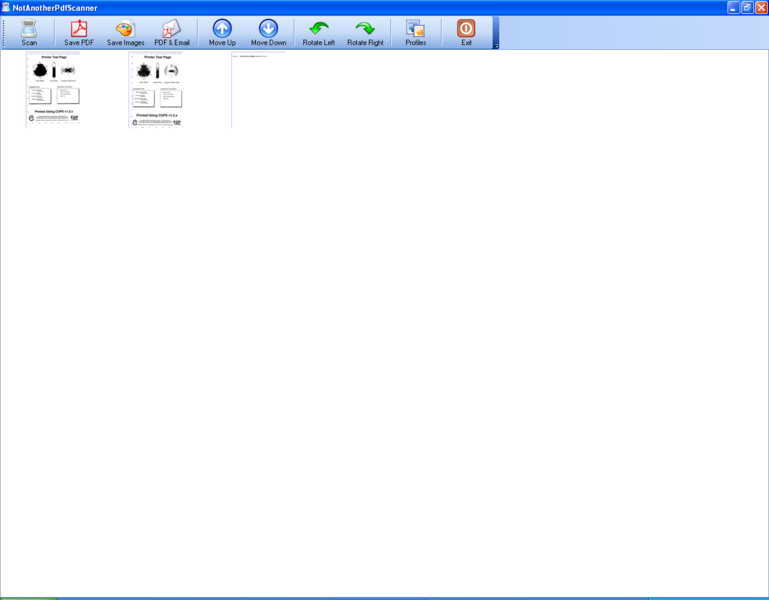
Task: Rotate the page right
Action: pos(365,33)
